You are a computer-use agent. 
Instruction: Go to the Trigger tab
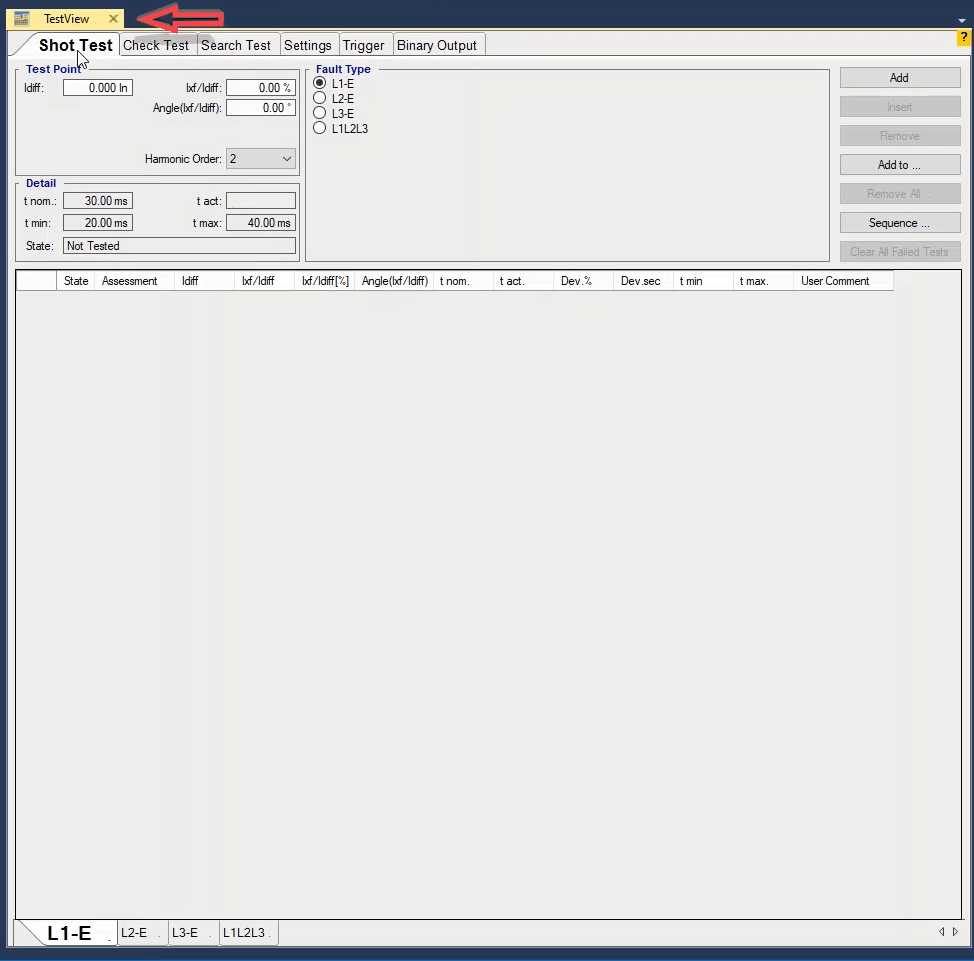[x=363, y=45]
